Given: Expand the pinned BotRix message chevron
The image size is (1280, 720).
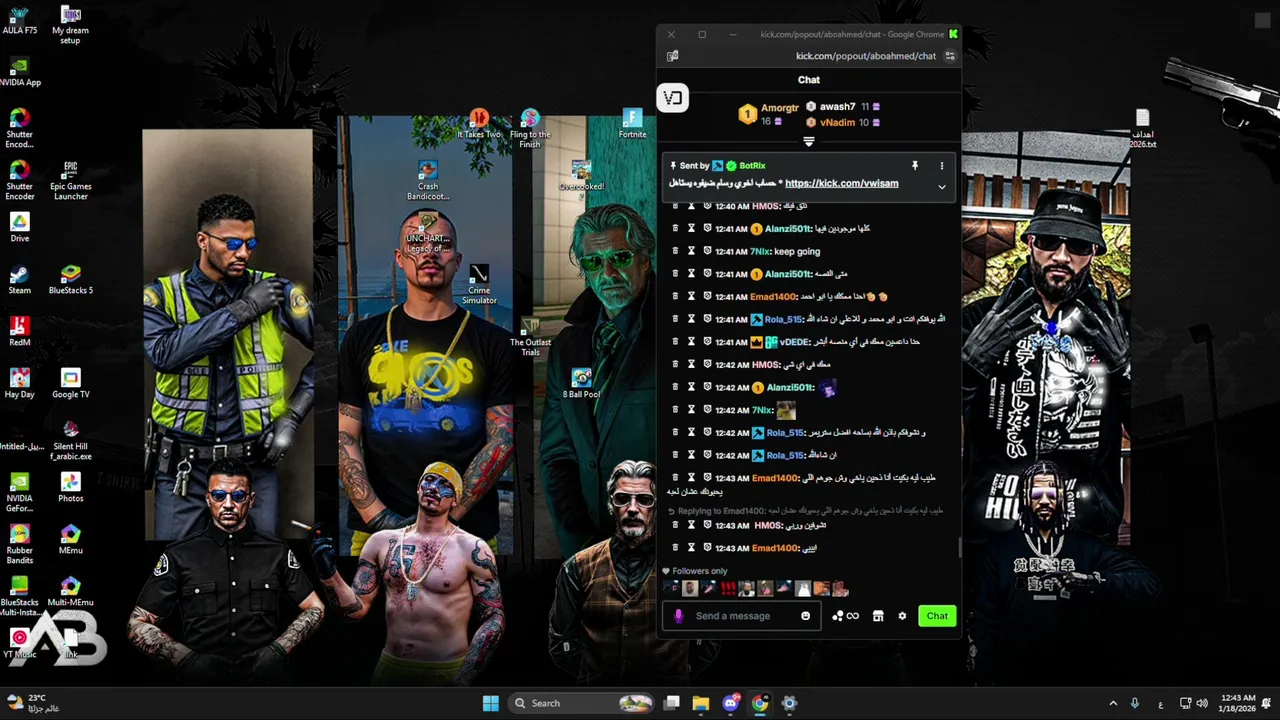Looking at the screenshot, I should pyautogui.click(x=941, y=186).
